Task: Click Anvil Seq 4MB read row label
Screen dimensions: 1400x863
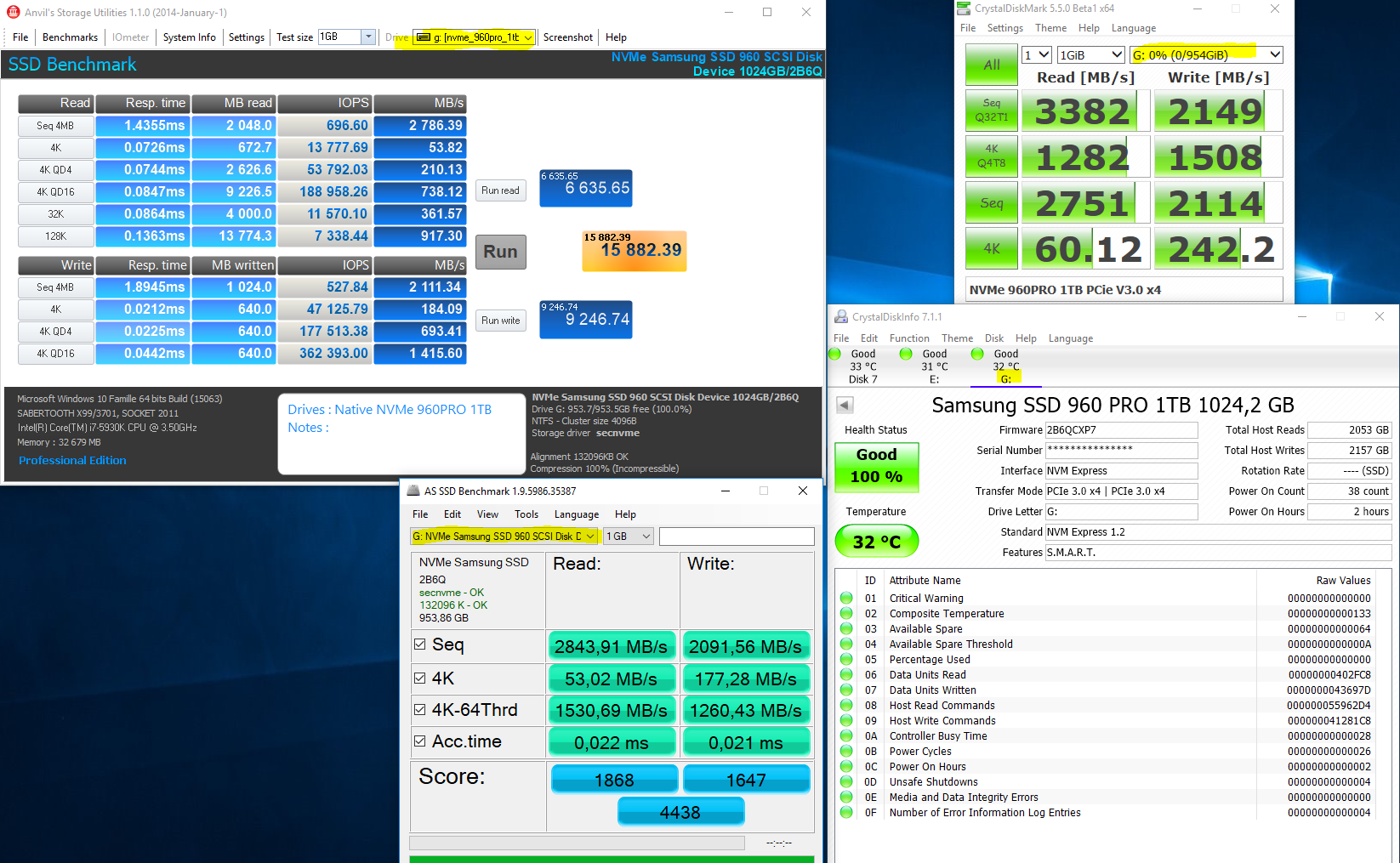Action: (x=55, y=126)
